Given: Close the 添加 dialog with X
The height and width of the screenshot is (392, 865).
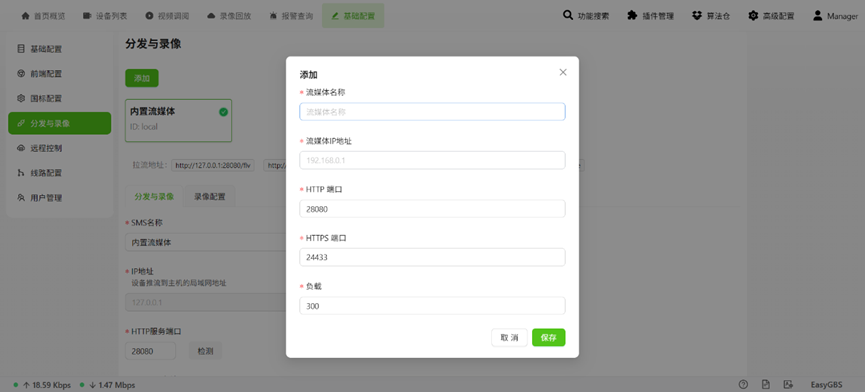Looking at the screenshot, I should point(563,72).
